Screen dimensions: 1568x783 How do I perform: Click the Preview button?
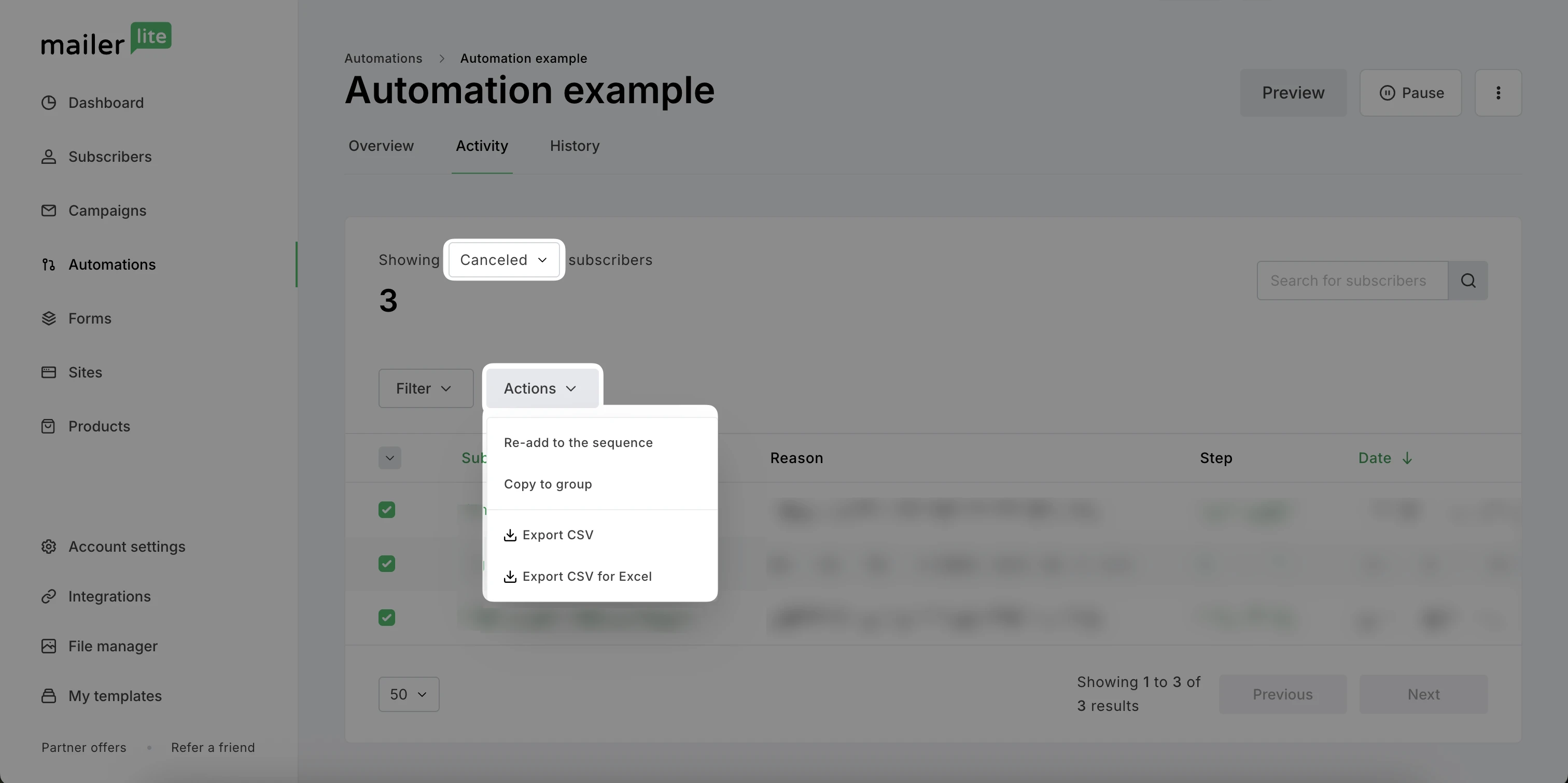pyautogui.click(x=1293, y=92)
